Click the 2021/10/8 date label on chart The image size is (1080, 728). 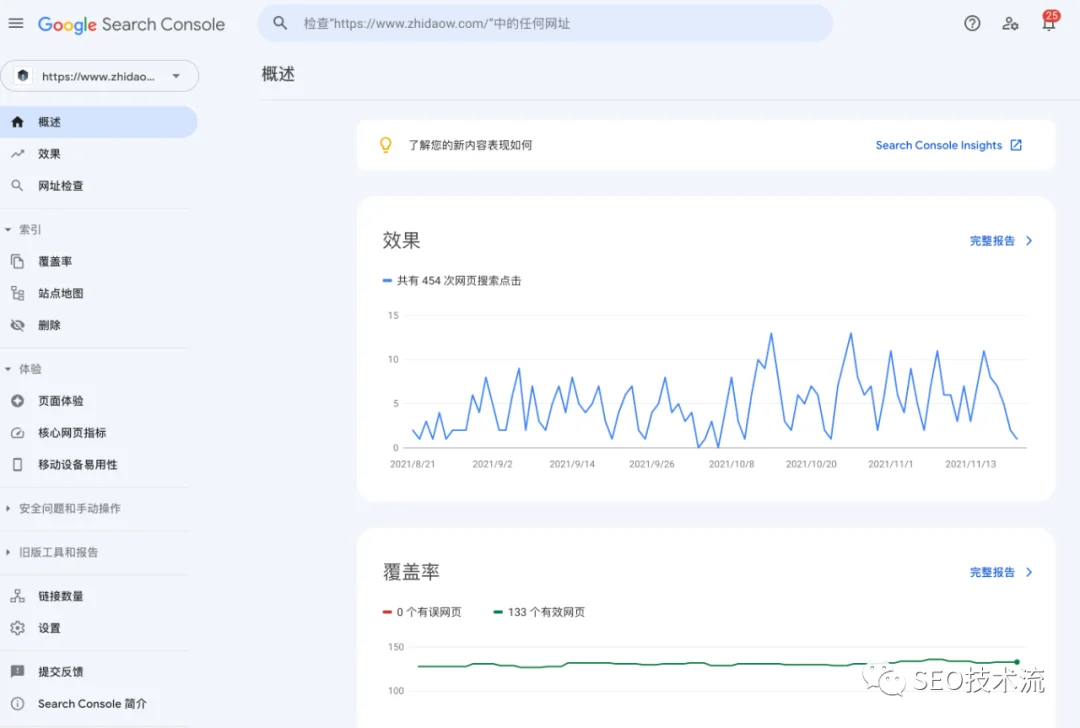[x=731, y=464]
